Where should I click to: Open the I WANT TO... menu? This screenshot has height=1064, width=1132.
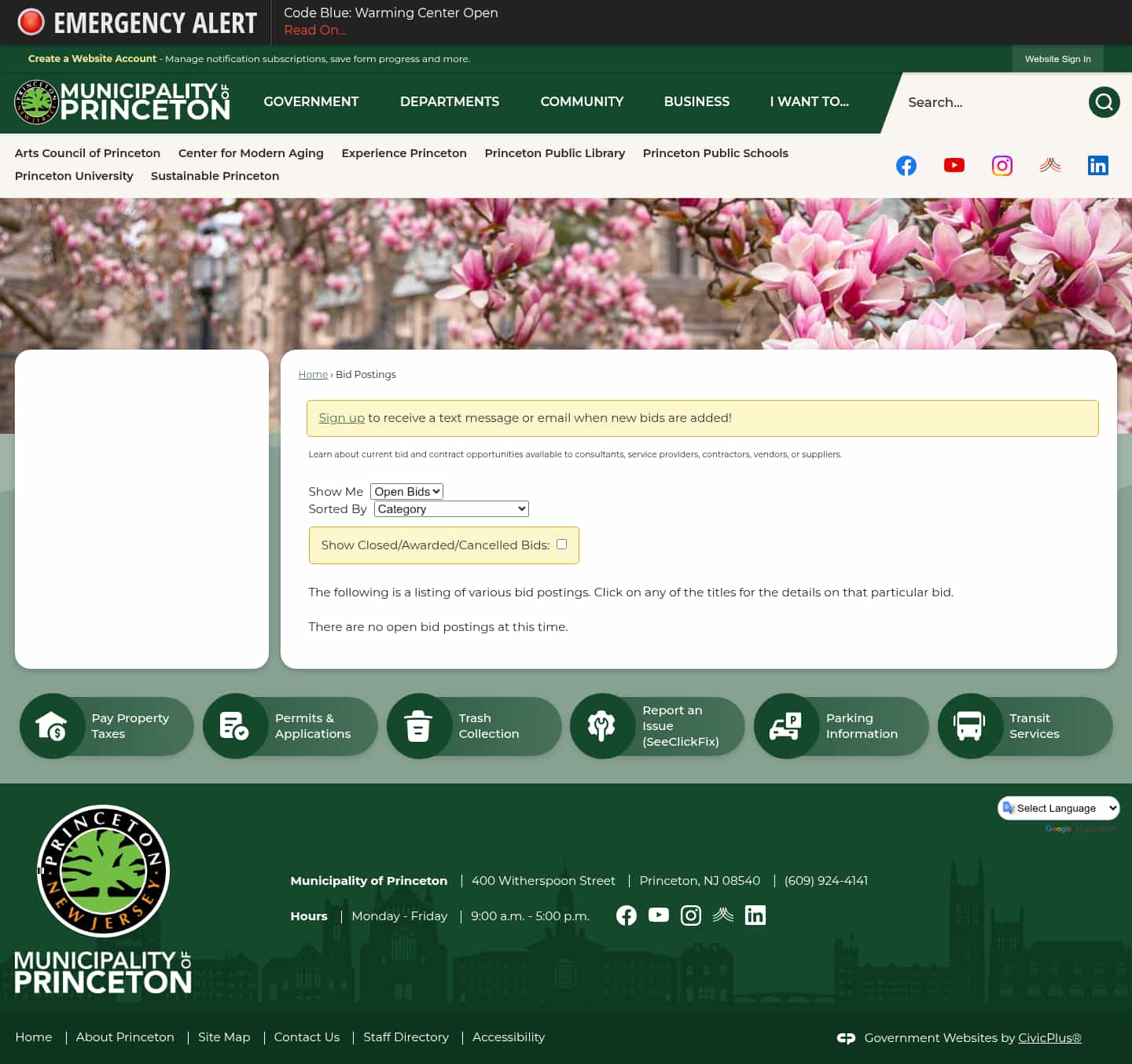pyautogui.click(x=809, y=102)
